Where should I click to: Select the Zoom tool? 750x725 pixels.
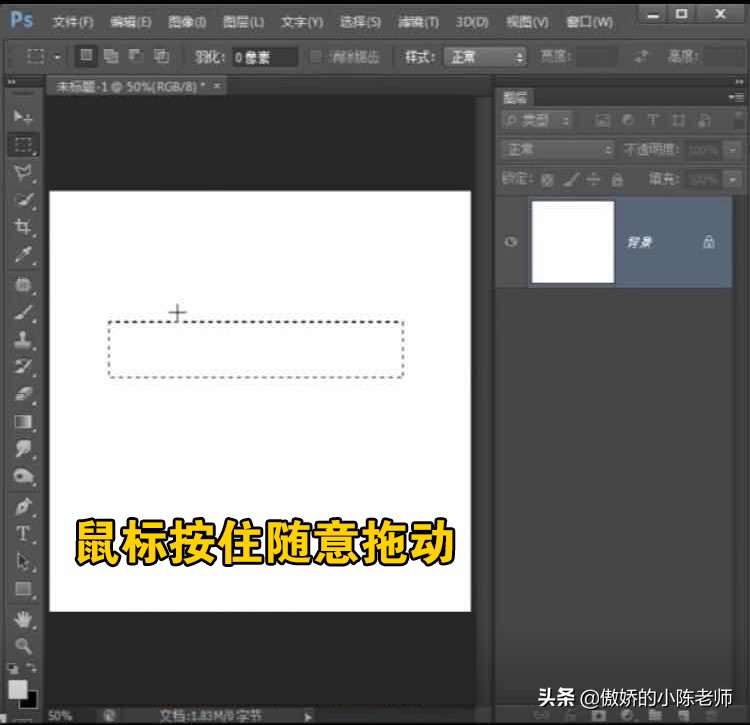(22, 646)
